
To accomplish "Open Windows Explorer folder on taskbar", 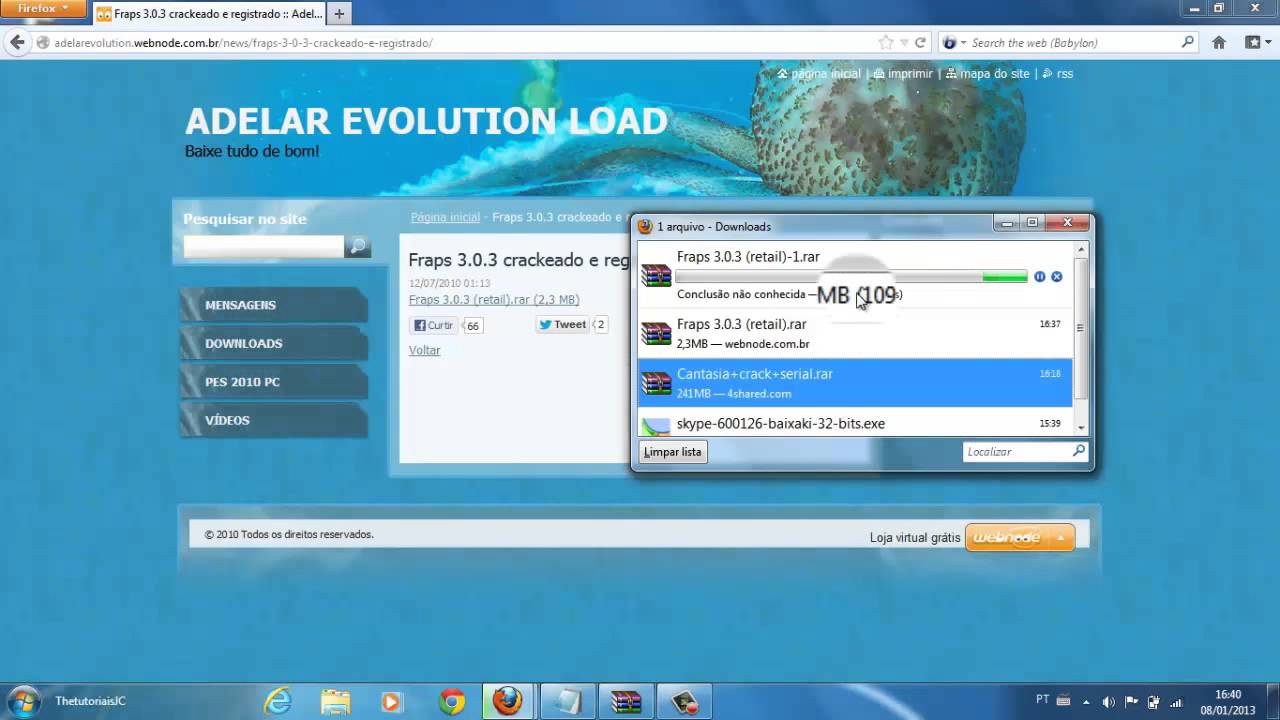I will [x=337, y=702].
